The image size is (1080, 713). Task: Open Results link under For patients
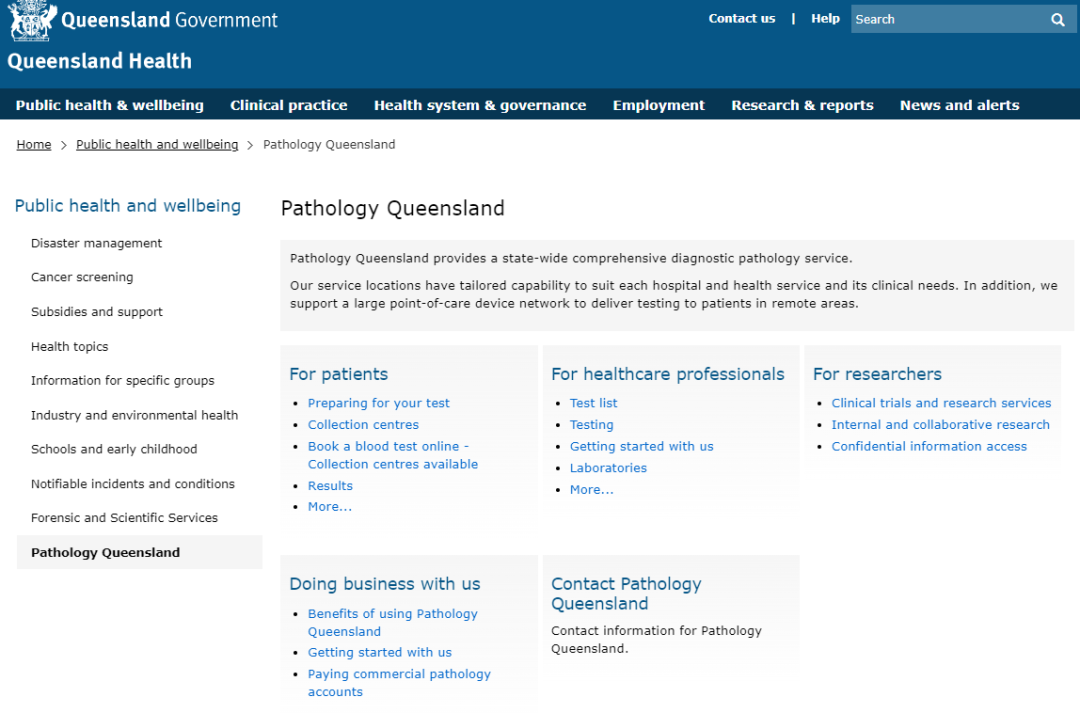[331, 486]
